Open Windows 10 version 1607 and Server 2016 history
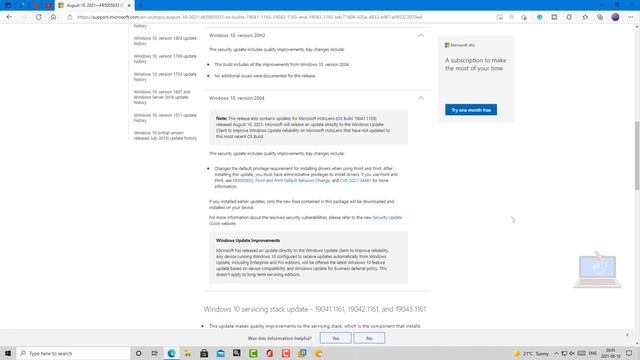The height and width of the screenshot is (360, 640). pyautogui.click(x=162, y=97)
